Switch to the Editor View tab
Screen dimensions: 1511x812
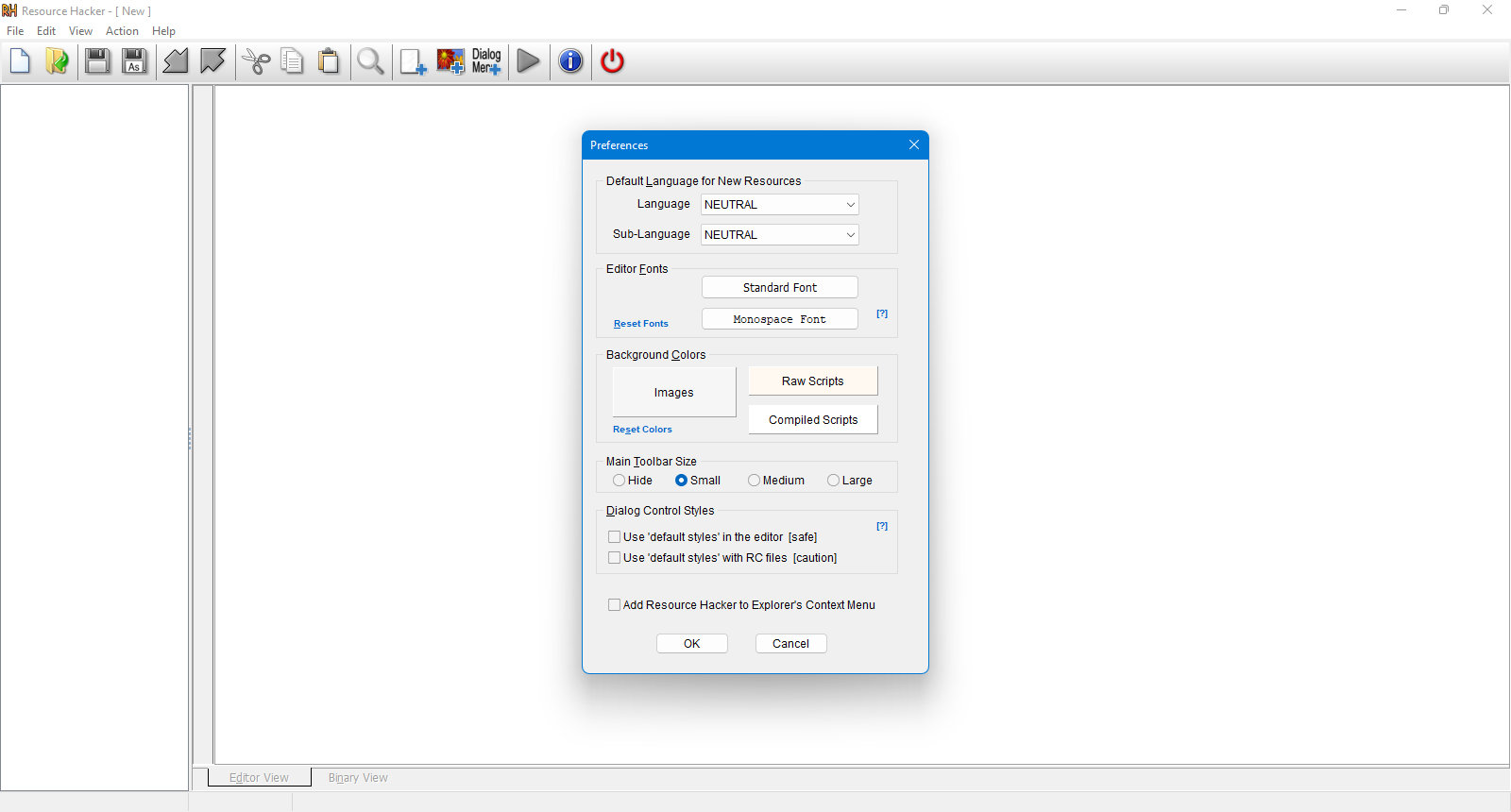pos(260,778)
